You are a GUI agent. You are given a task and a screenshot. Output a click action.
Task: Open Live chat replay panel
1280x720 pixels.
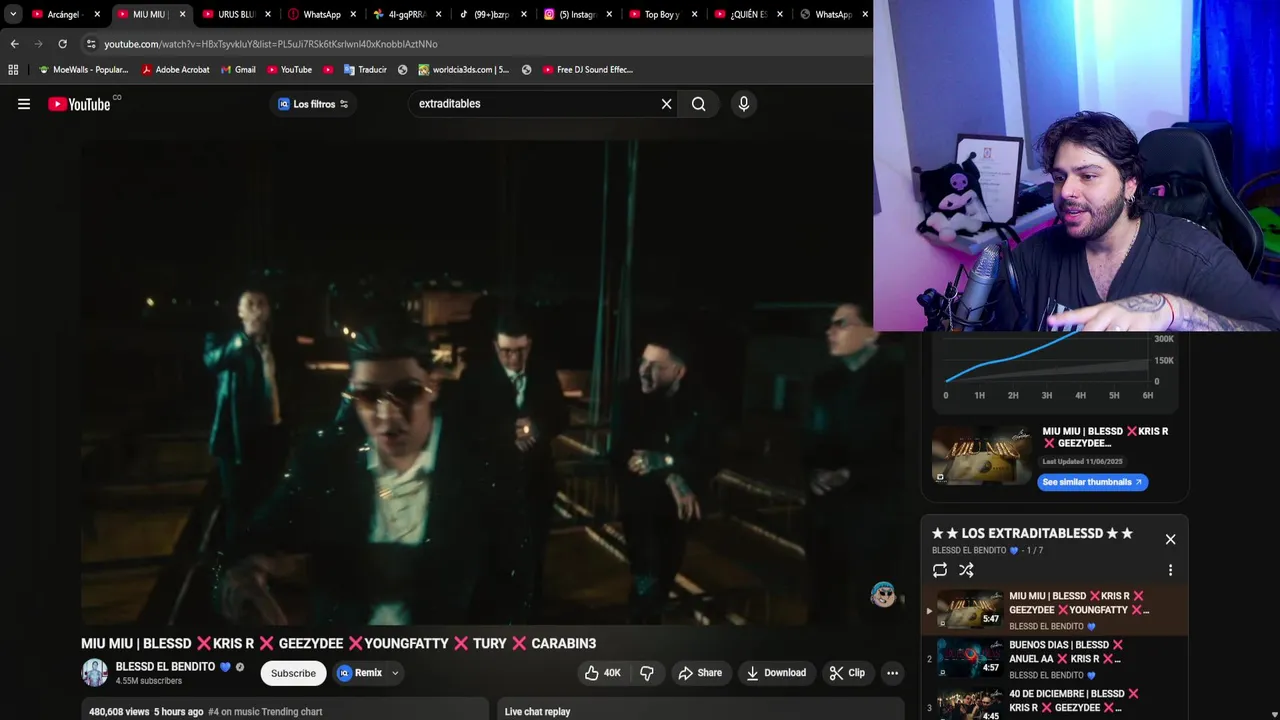700,711
